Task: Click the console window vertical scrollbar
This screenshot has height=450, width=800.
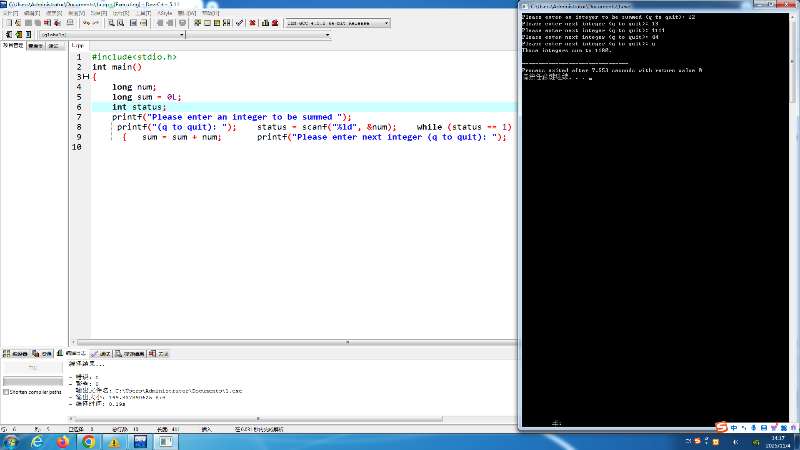Action: click(793, 219)
